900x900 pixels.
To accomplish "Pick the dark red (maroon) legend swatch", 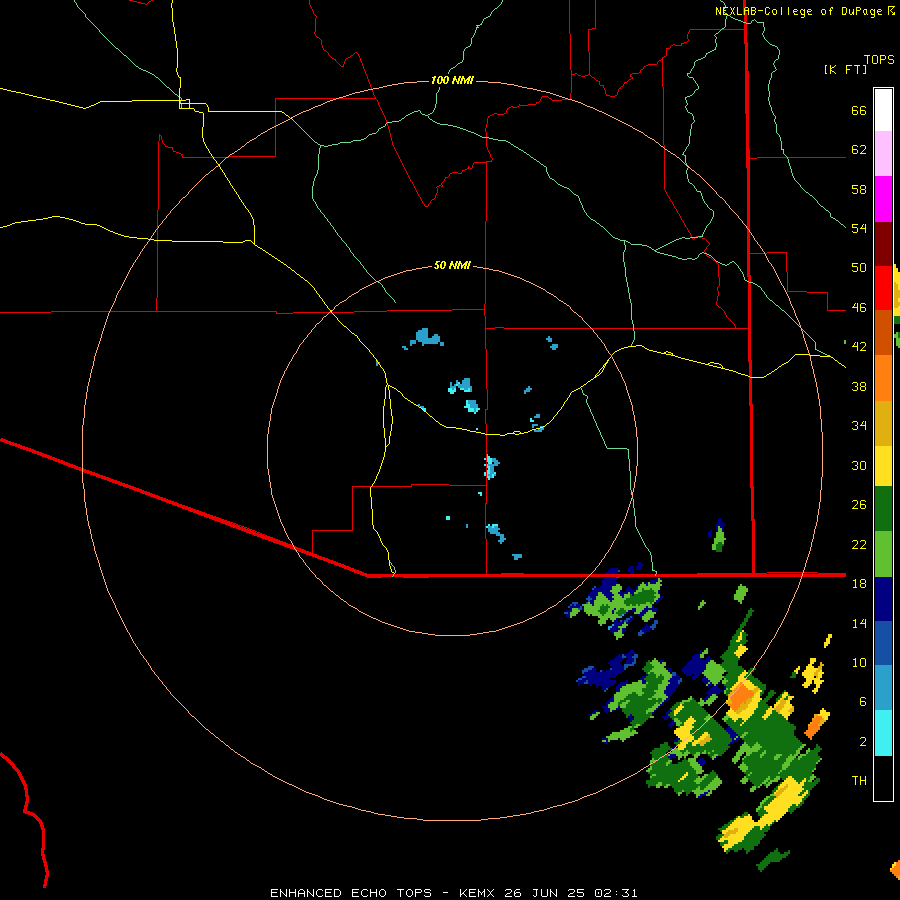I will click(x=883, y=243).
